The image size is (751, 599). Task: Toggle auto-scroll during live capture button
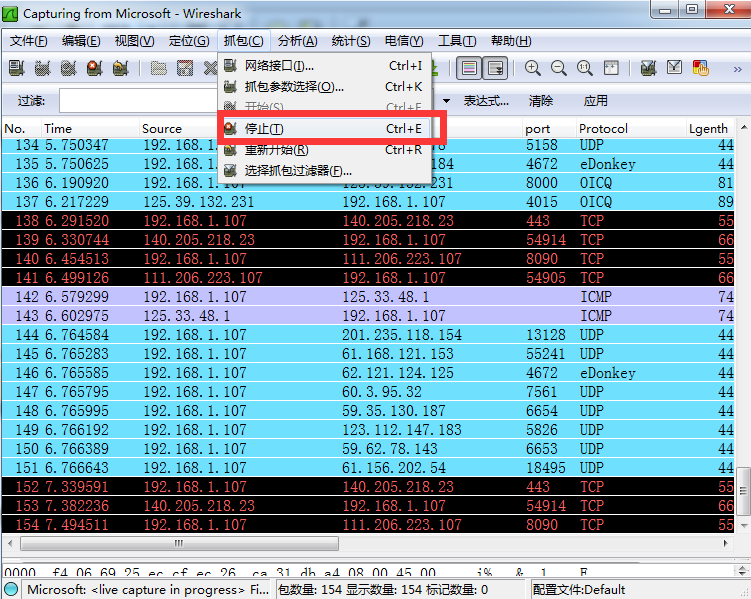pos(494,68)
